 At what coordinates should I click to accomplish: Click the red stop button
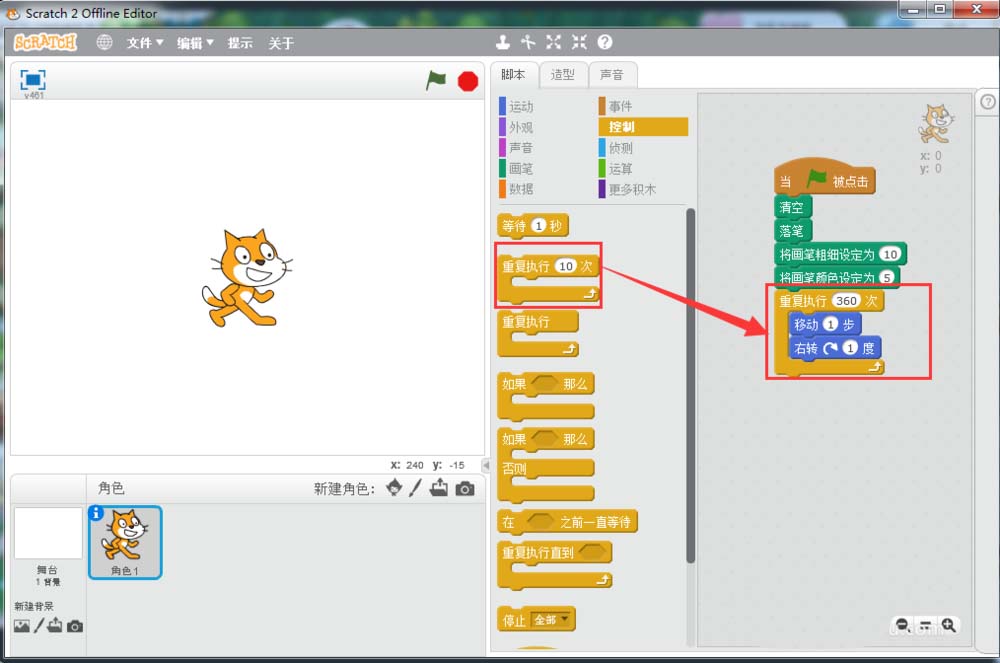click(x=468, y=81)
